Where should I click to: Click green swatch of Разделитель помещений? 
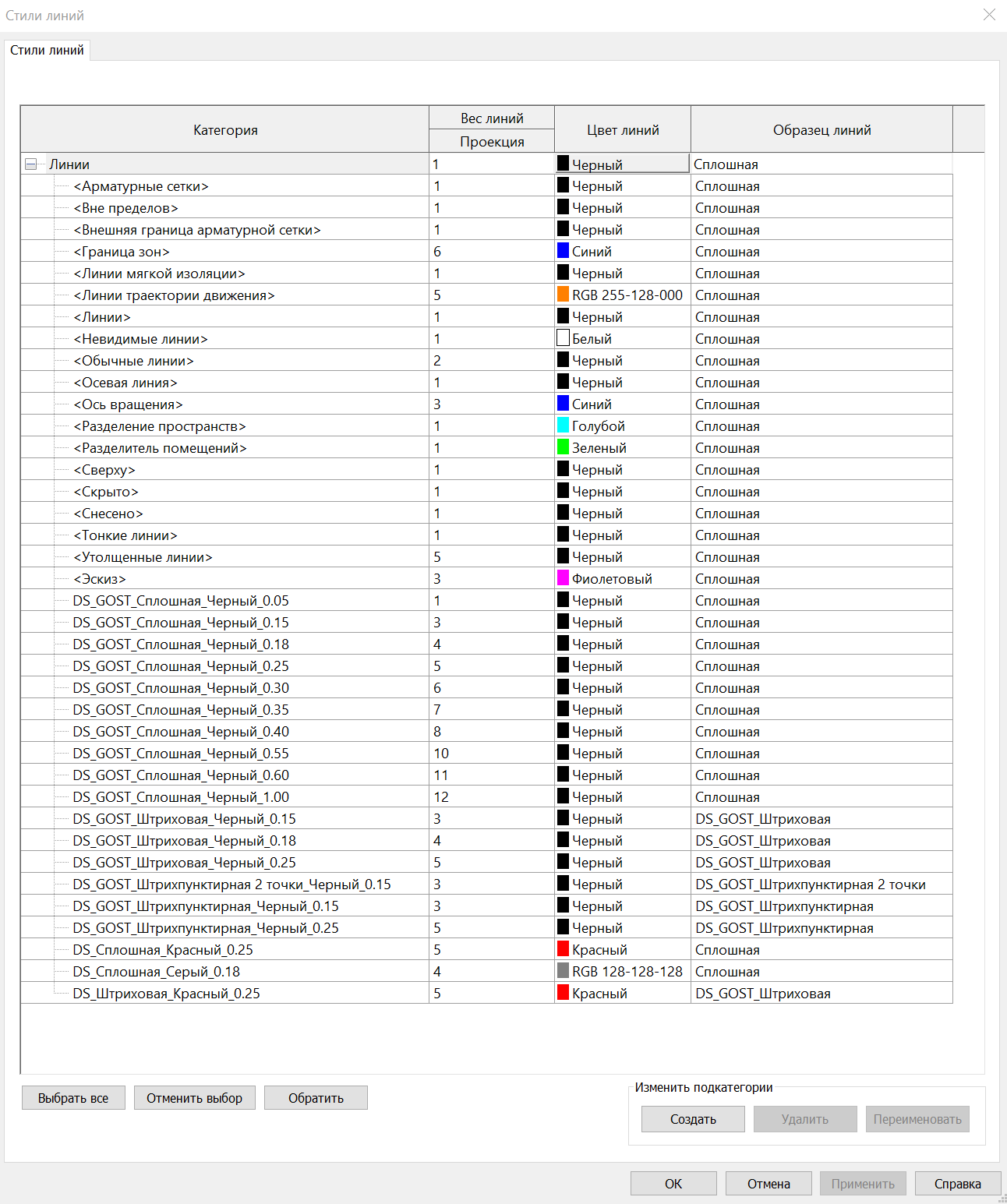(x=563, y=447)
